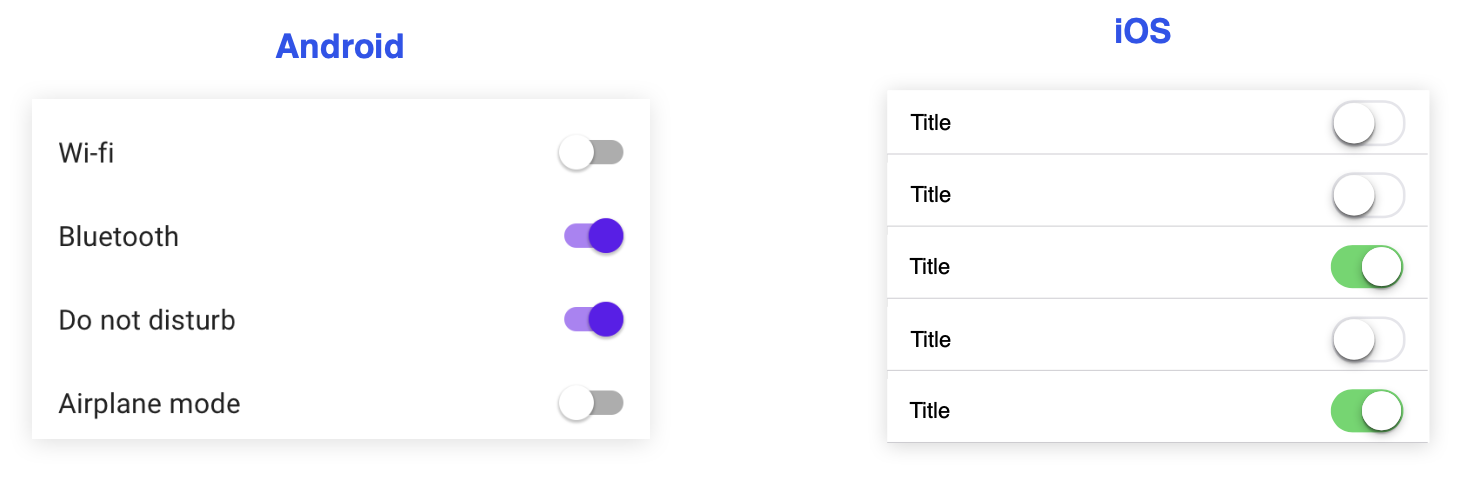This screenshot has height=486, width=1464.
Task: Turn on the Wi-fi switch
Action: pyautogui.click(x=591, y=153)
